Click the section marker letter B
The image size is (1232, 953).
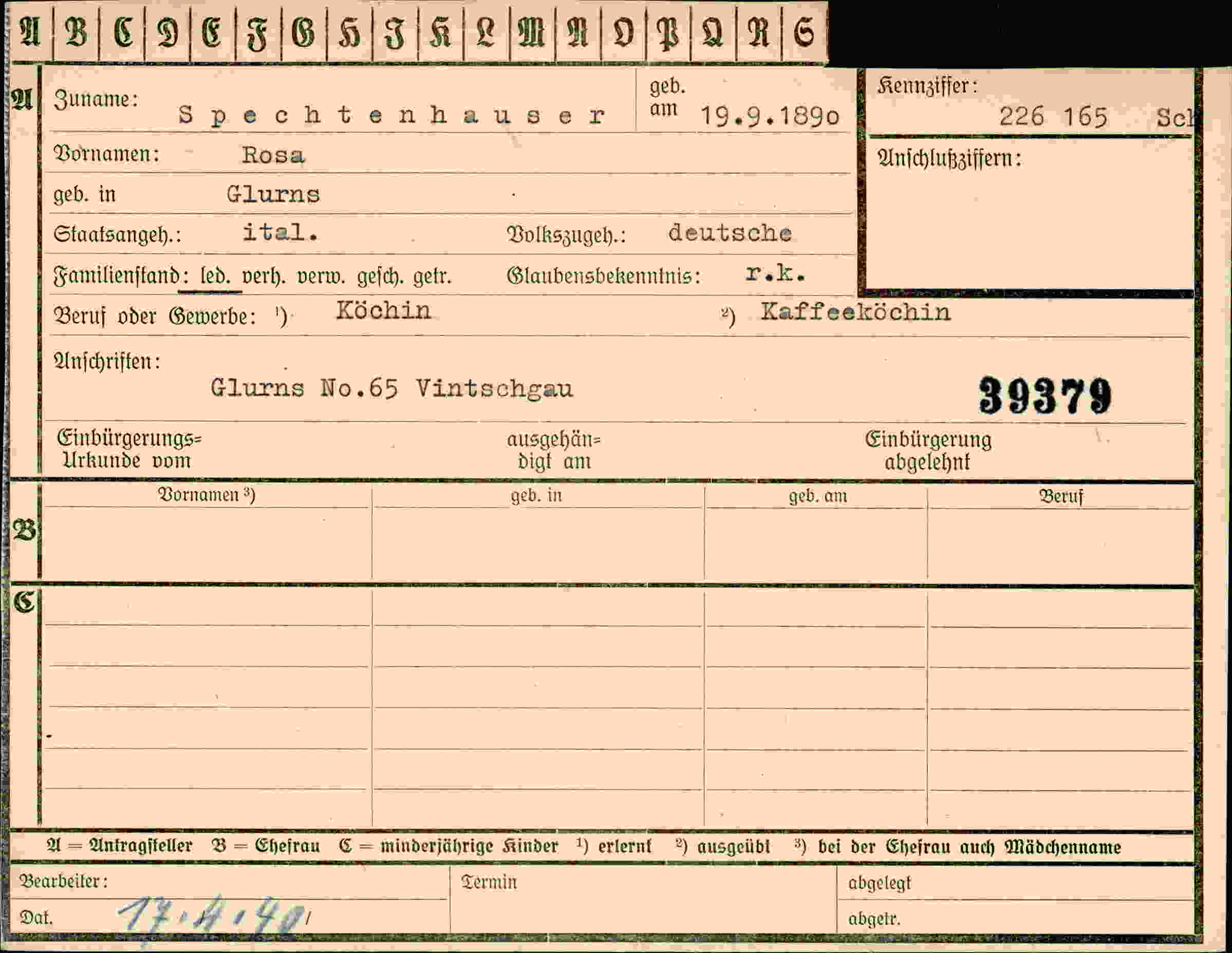point(24,530)
